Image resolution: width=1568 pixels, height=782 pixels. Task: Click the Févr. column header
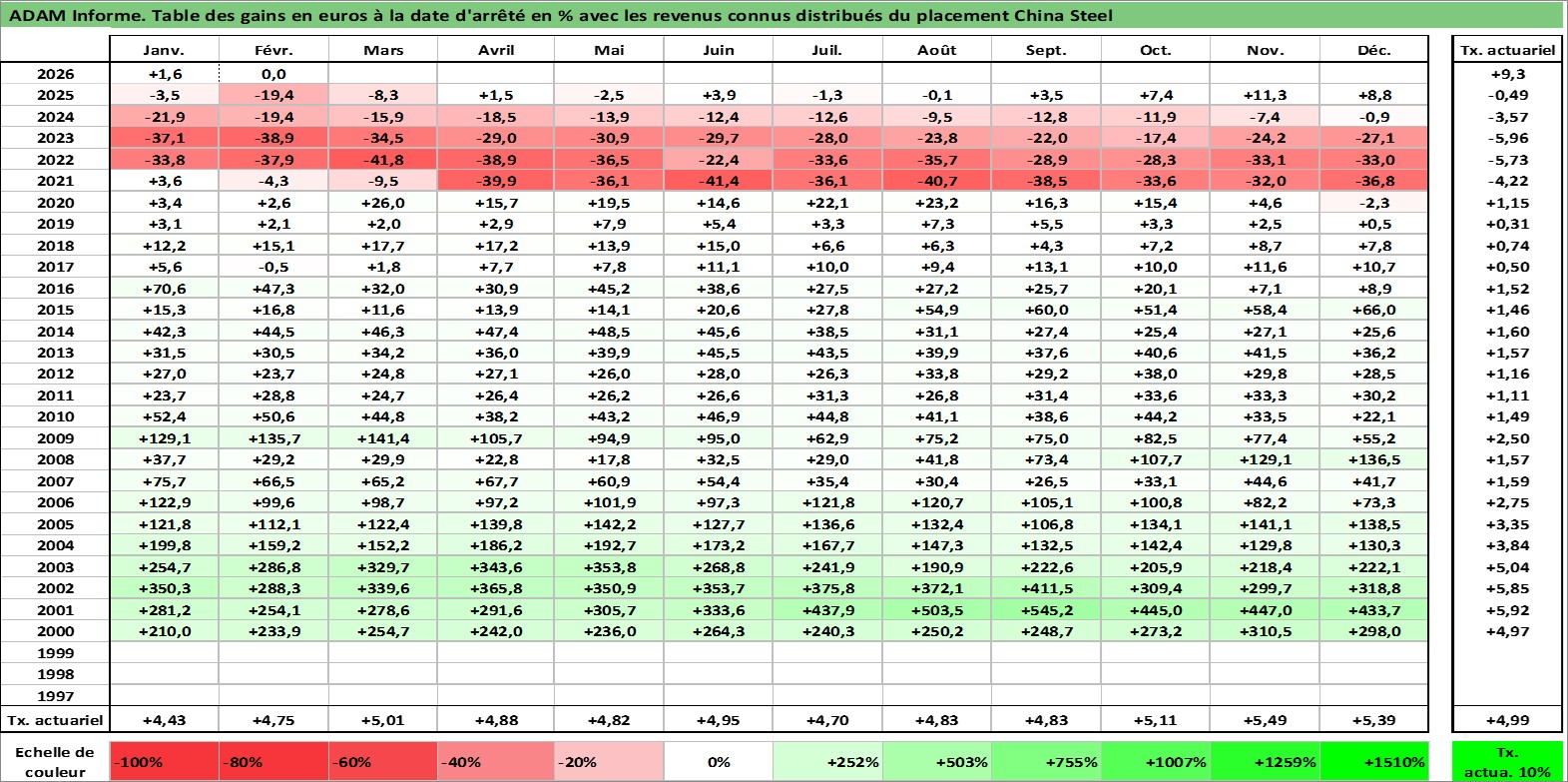tap(273, 50)
